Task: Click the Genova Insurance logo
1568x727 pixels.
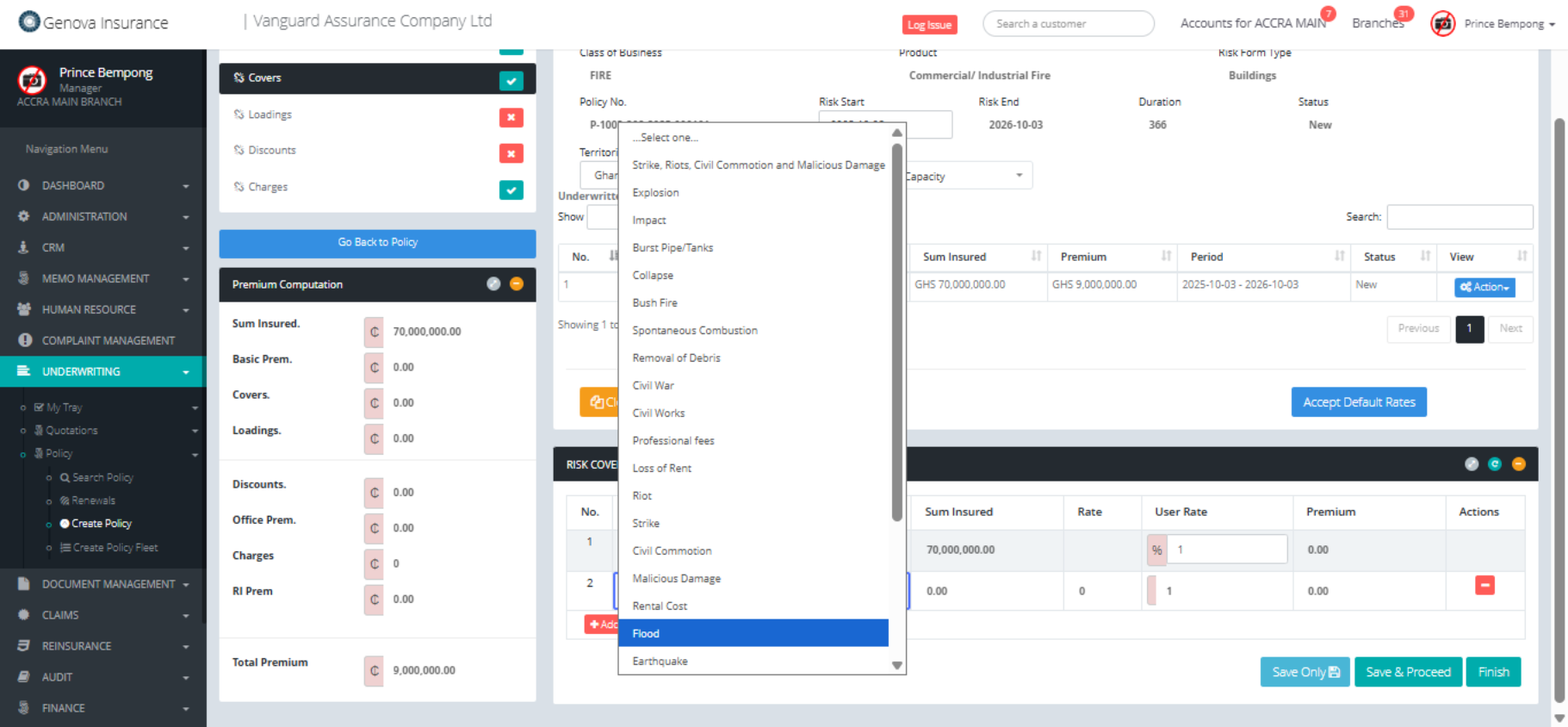Action: coord(94,22)
